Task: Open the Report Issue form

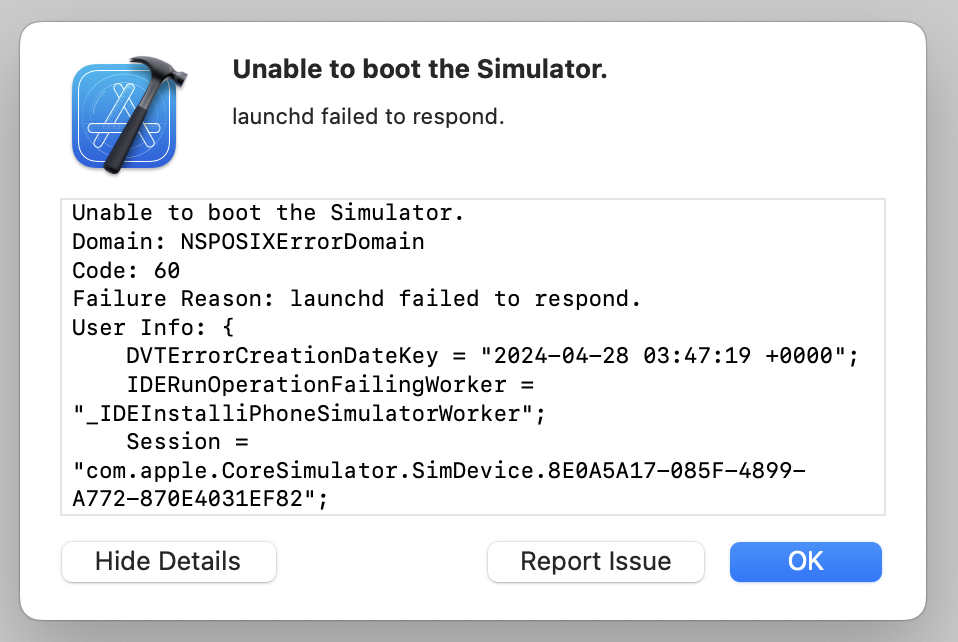Action: point(596,561)
